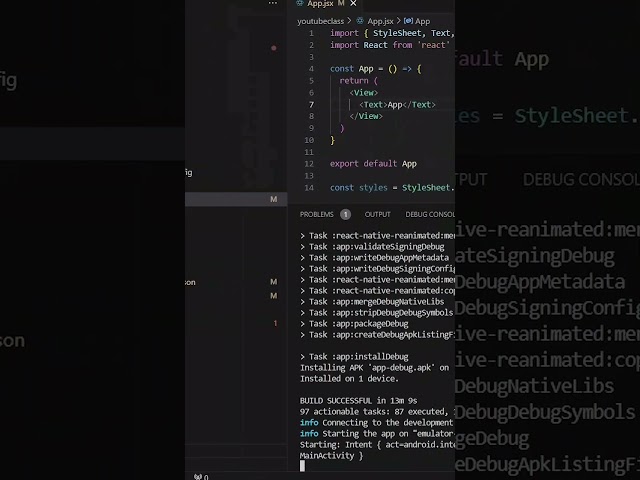Viewport: 640px width, 480px height.
Task: Click the "import React from 'react'" line
Action: coord(390,45)
